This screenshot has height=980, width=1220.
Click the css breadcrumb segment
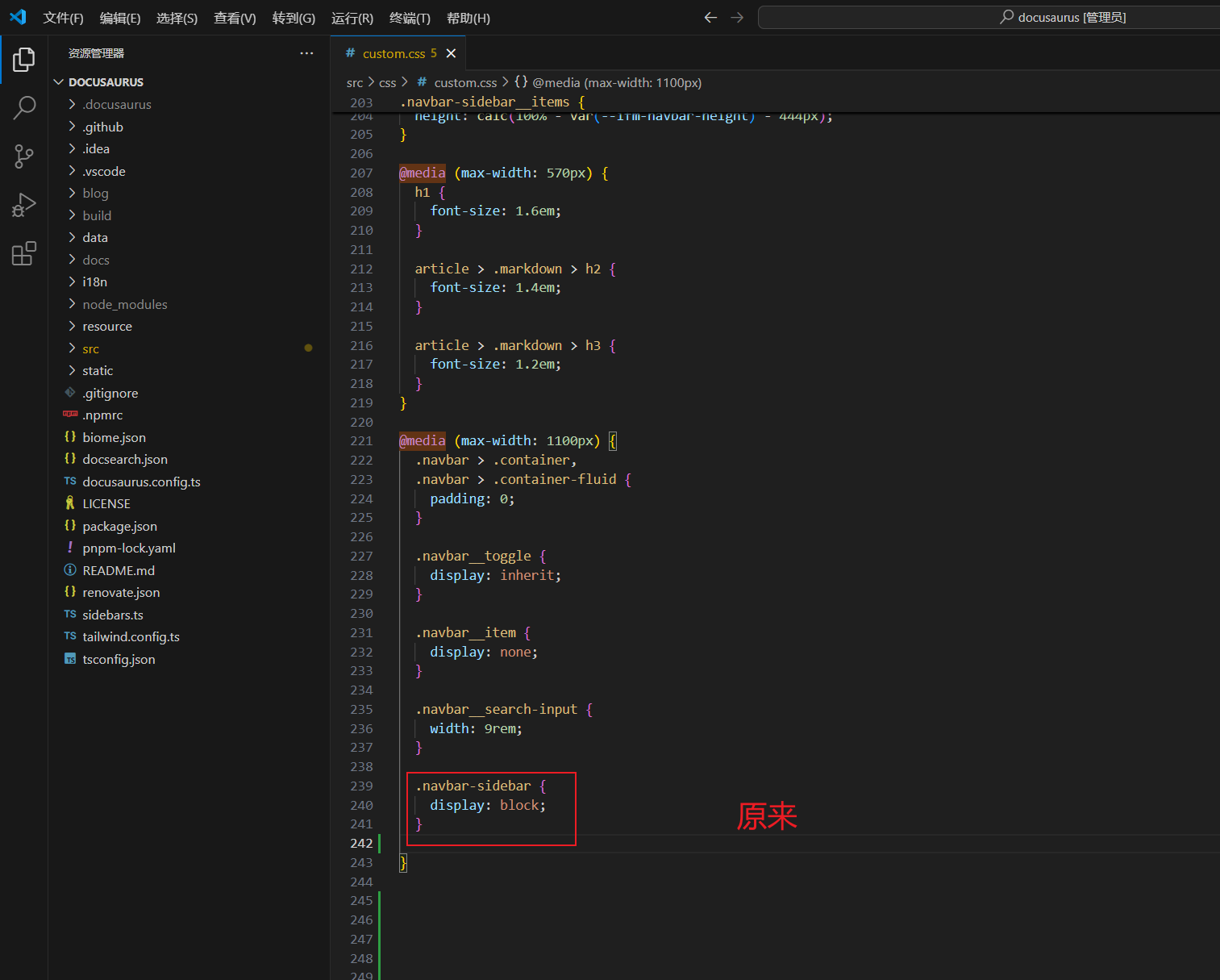pyautogui.click(x=388, y=82)
